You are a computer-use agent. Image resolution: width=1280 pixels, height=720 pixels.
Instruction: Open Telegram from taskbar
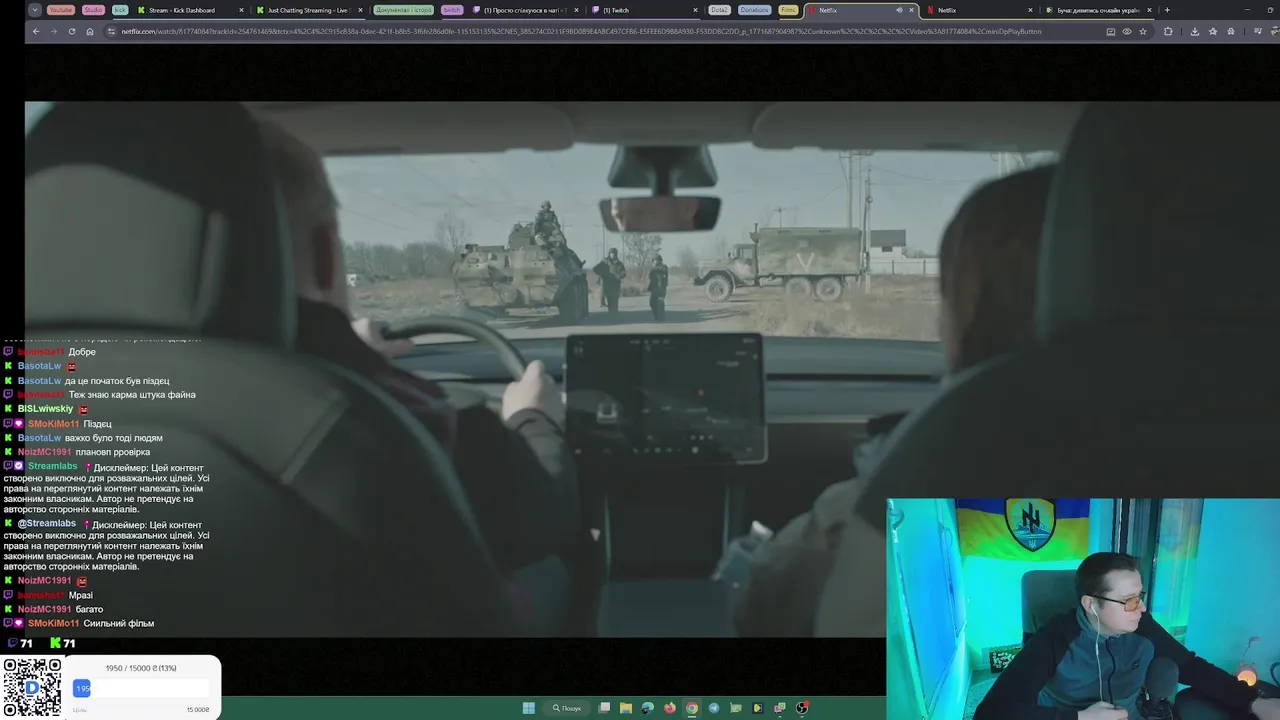pyautogui.click(x=714, y=708)
